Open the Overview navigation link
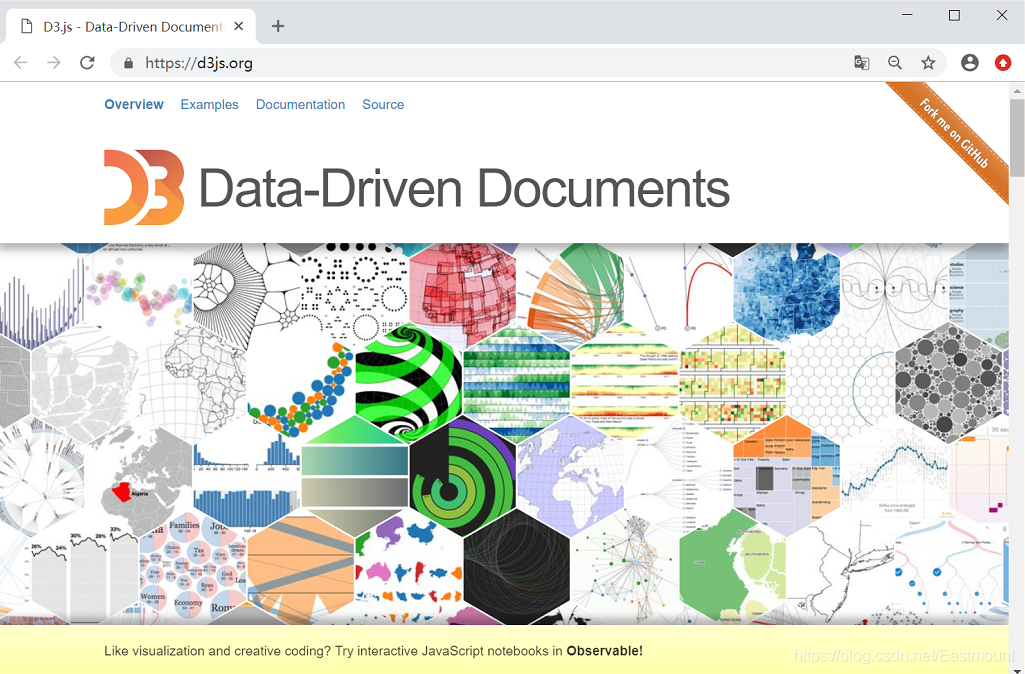 [134, 105]
